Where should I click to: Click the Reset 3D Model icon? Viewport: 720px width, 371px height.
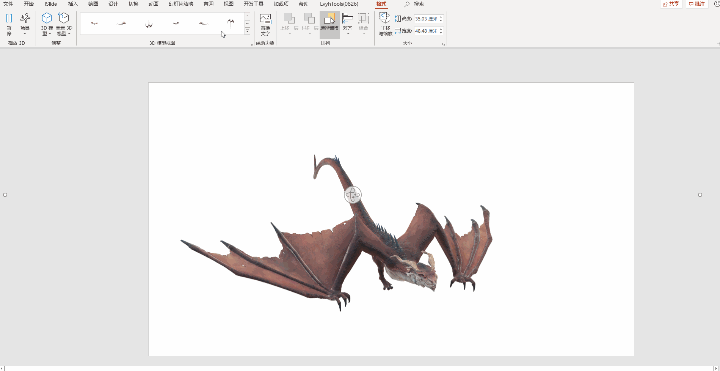click(63, 18)
